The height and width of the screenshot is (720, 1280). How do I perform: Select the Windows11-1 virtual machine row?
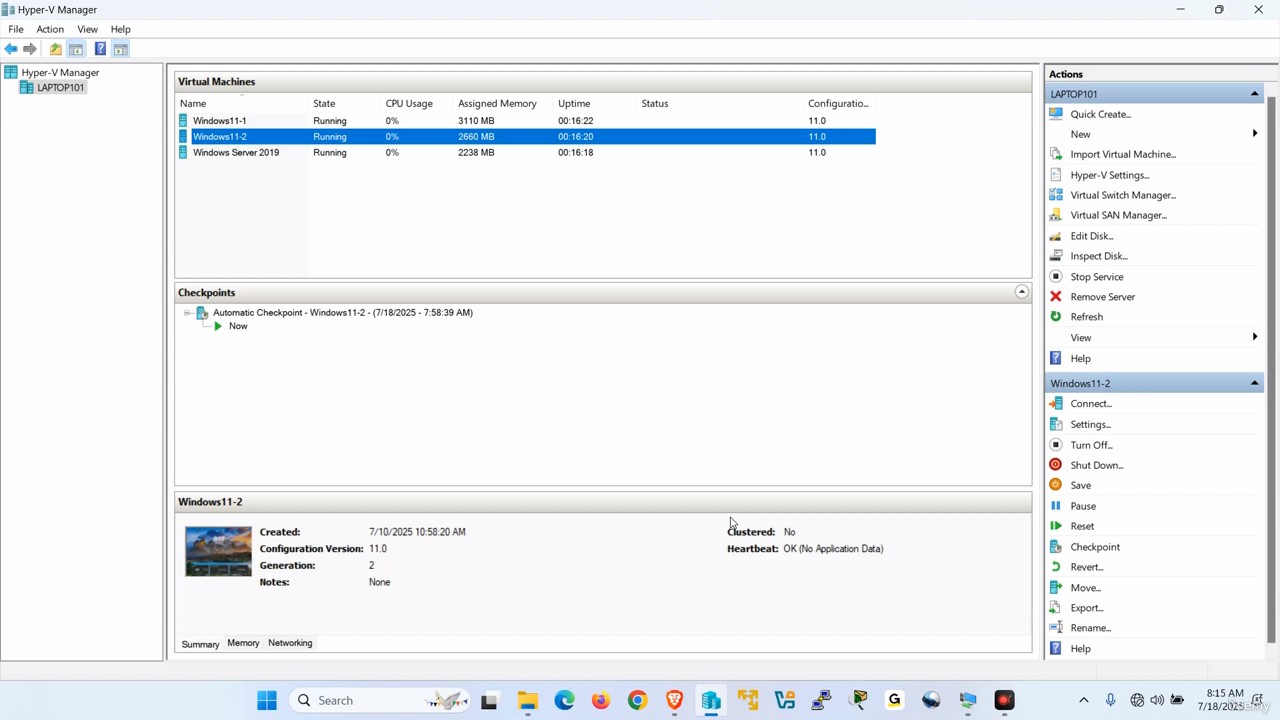526,121
